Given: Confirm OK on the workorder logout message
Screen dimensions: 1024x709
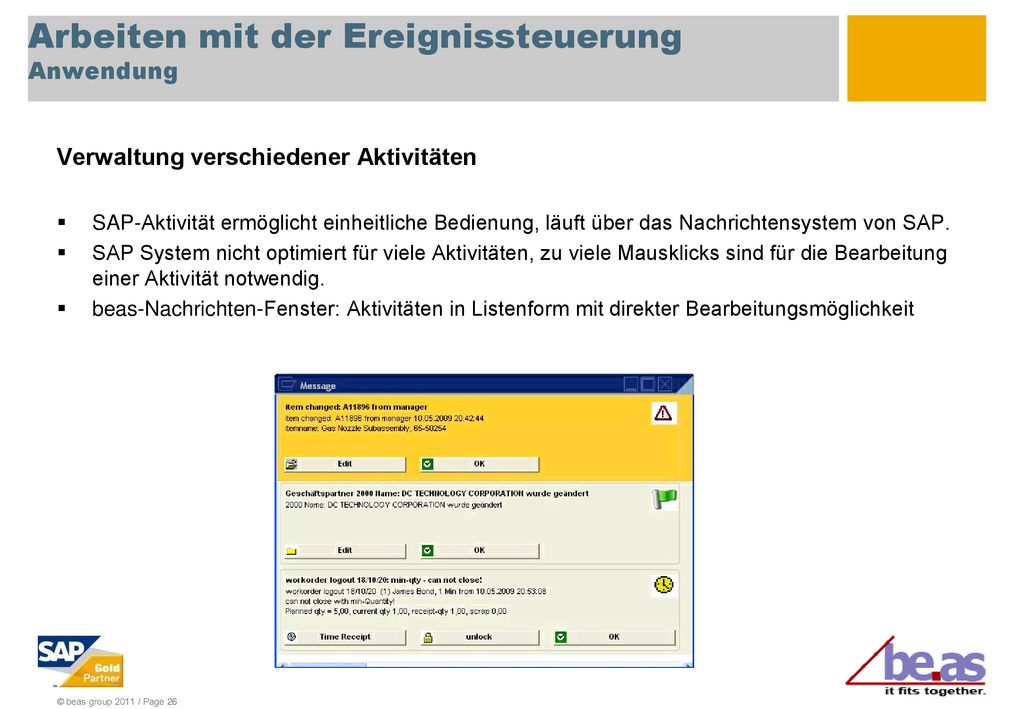Looking at the screenshot, I should coord(614,637).
